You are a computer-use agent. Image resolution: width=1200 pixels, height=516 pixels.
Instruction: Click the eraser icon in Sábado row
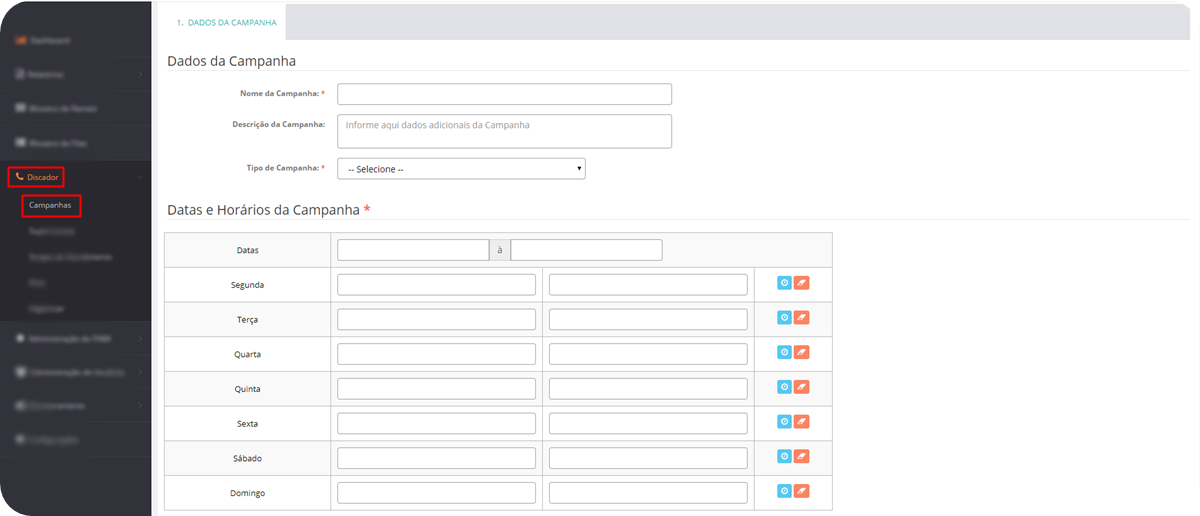tap(801, 456)
